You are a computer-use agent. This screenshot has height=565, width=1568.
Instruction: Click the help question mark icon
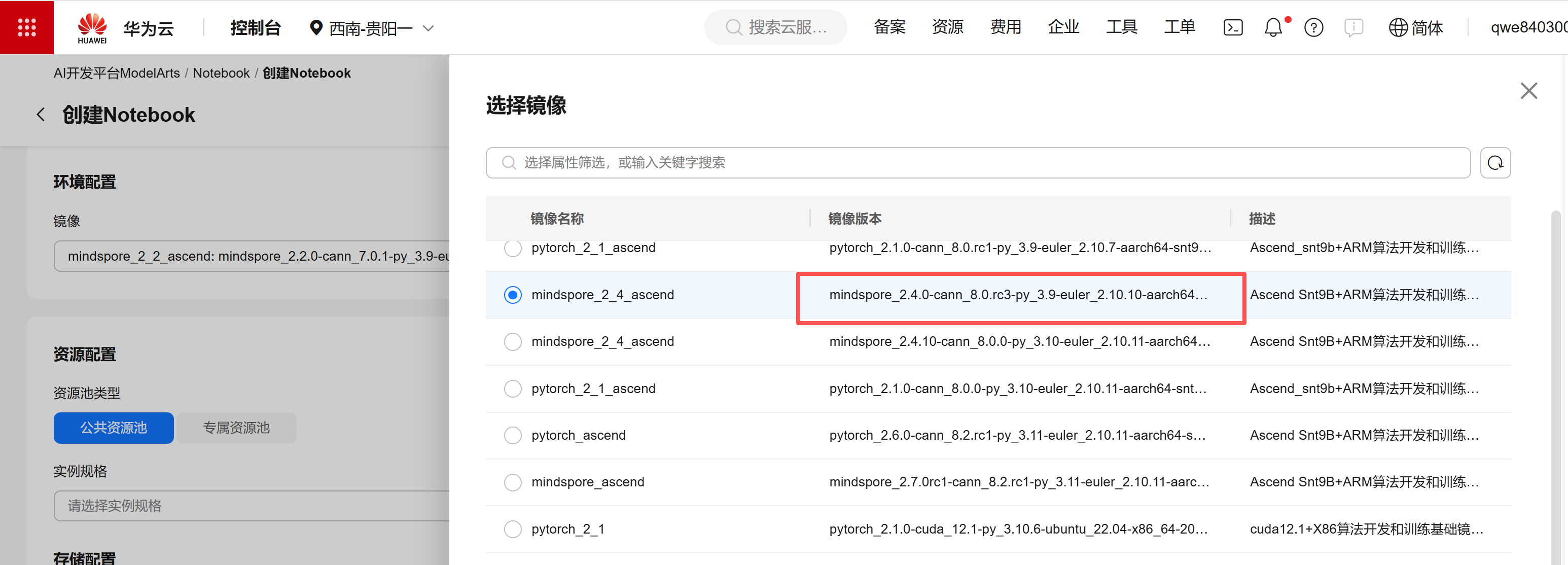coord(1313,27)
